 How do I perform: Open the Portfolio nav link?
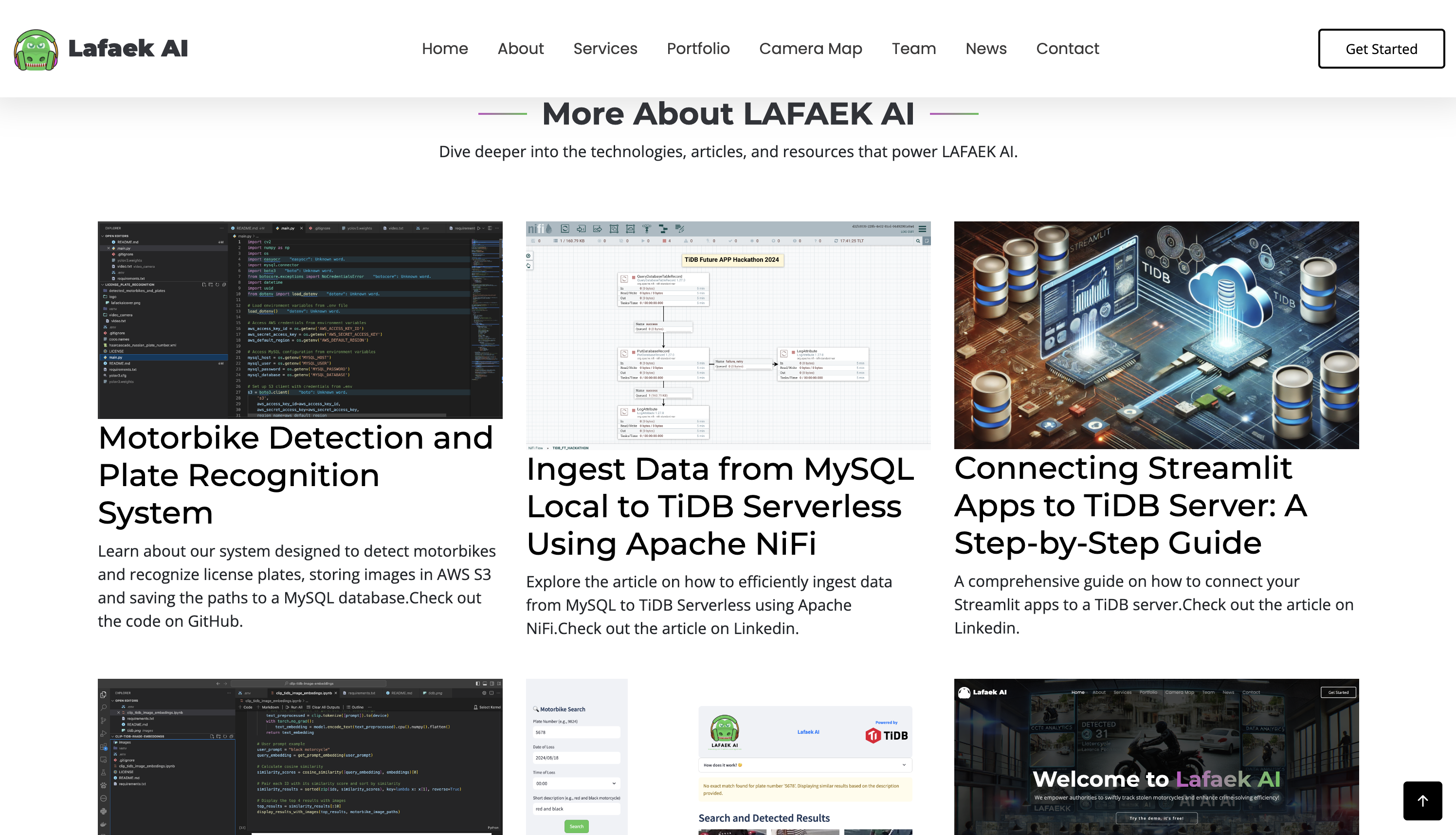(x=698, y=49)
